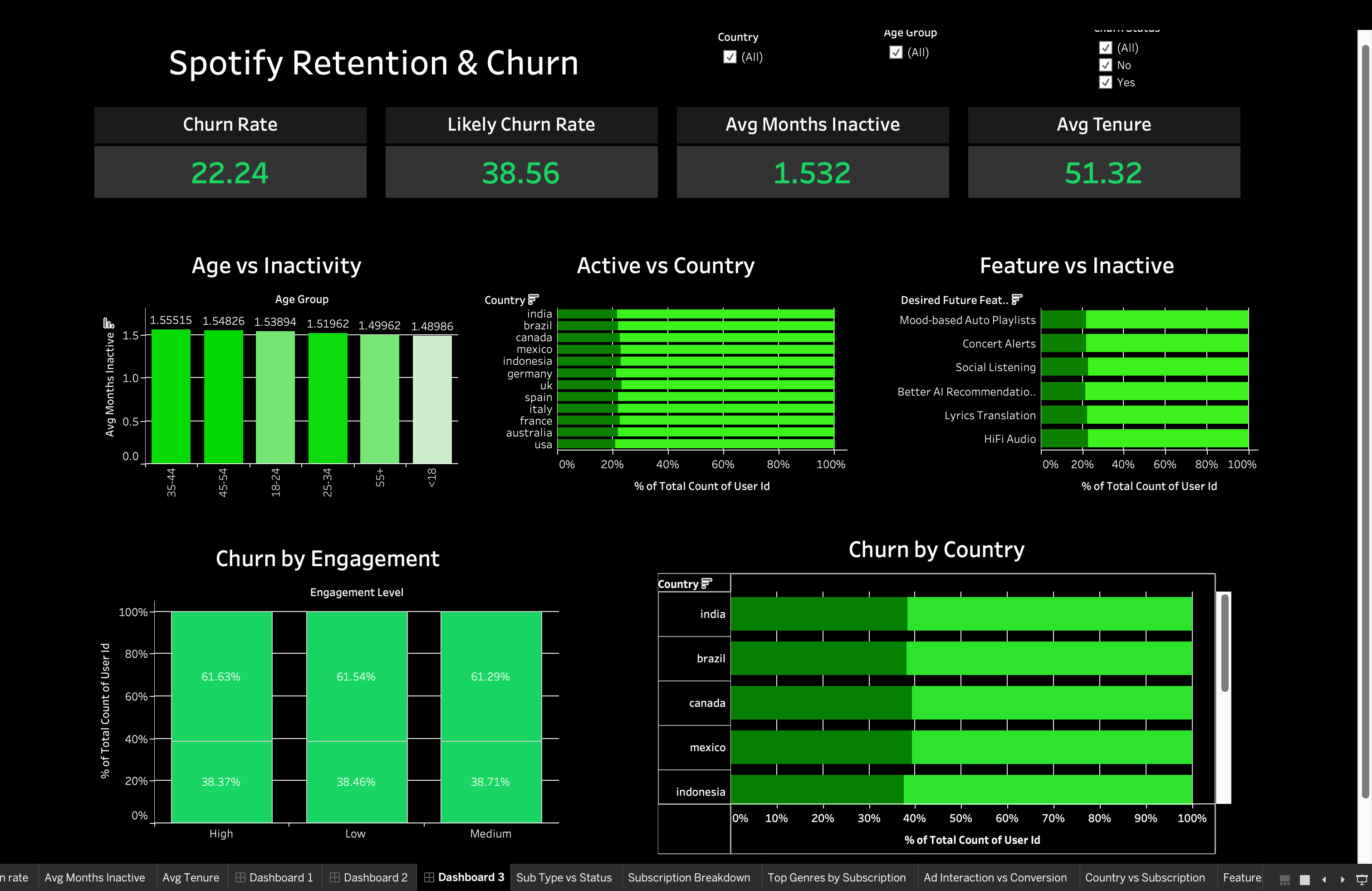The width and height of the screenshot is (1372, 891).
Task: Open the Ad Interaction vs Conversion tab
Action: tap(995, 877)
